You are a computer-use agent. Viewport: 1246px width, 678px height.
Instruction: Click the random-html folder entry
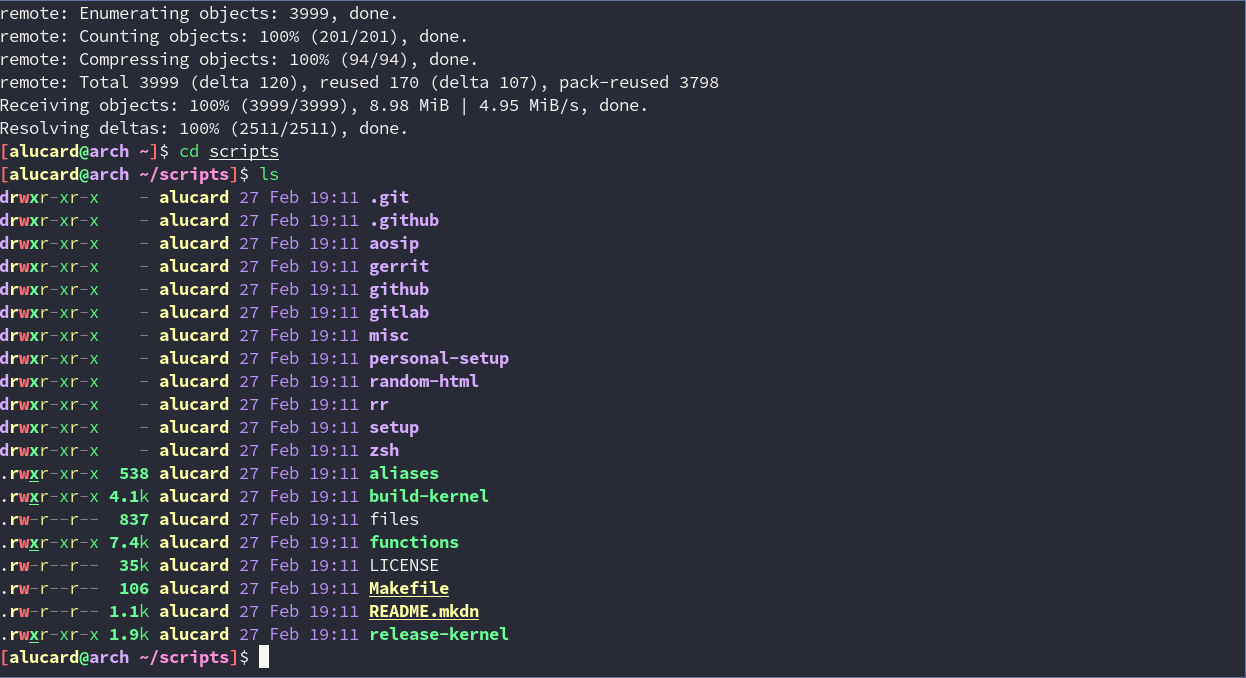(424, 382)
